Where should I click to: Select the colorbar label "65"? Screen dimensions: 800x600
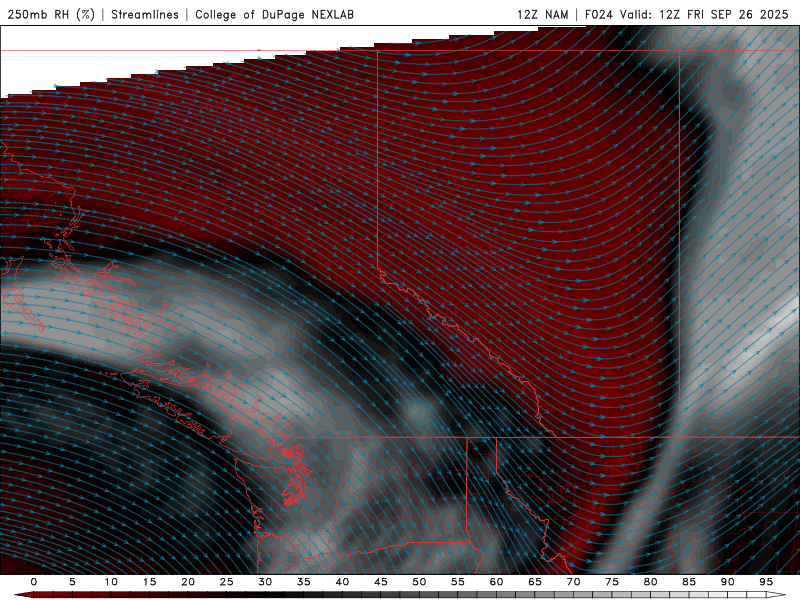535,582
